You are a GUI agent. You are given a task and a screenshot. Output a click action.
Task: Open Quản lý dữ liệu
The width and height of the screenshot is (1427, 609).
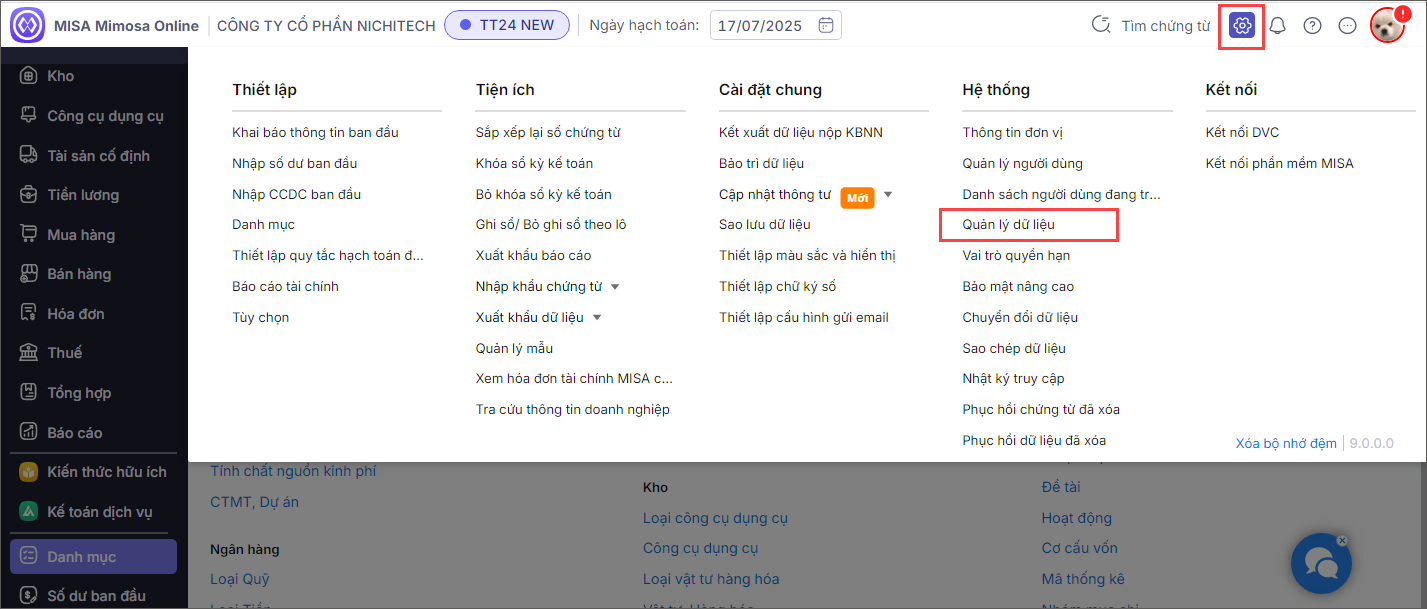1009,225
